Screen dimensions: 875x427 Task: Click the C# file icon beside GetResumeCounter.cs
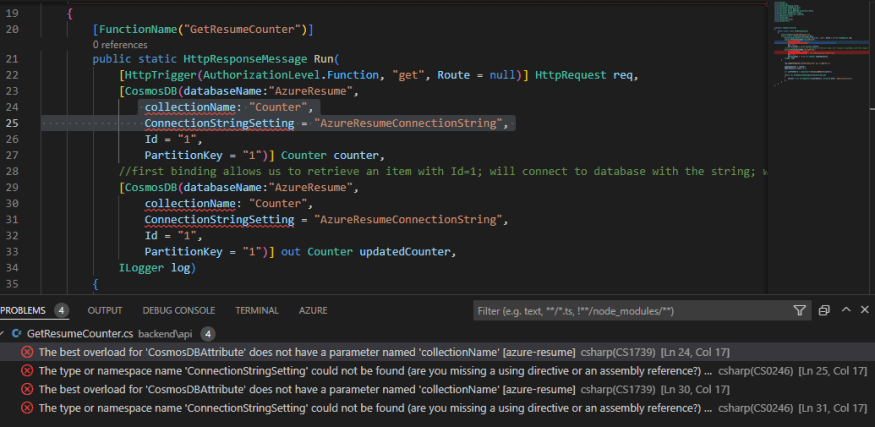pyautogui.click(x=16, y=334)
